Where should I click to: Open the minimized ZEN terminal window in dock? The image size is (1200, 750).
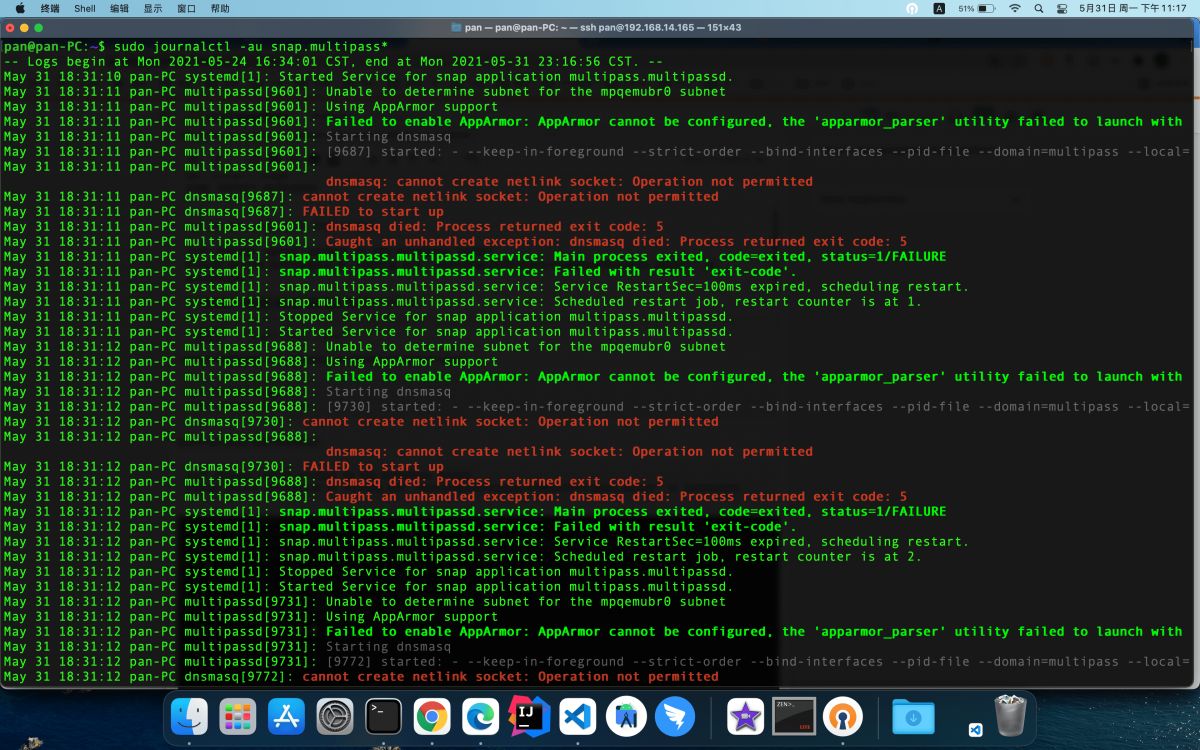794,716
